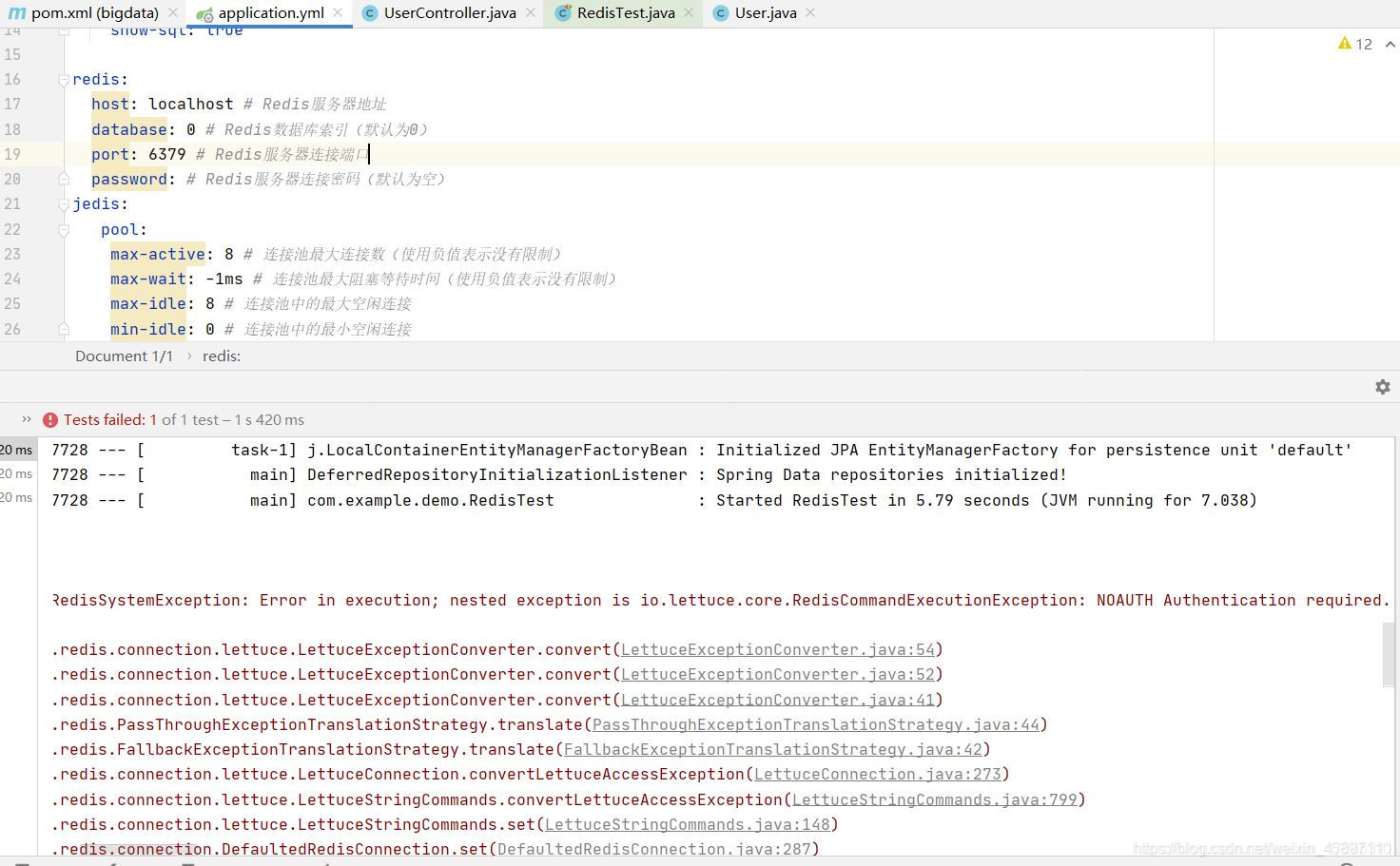Click the 'jedis:' key on line 21

tap(101, 204)
